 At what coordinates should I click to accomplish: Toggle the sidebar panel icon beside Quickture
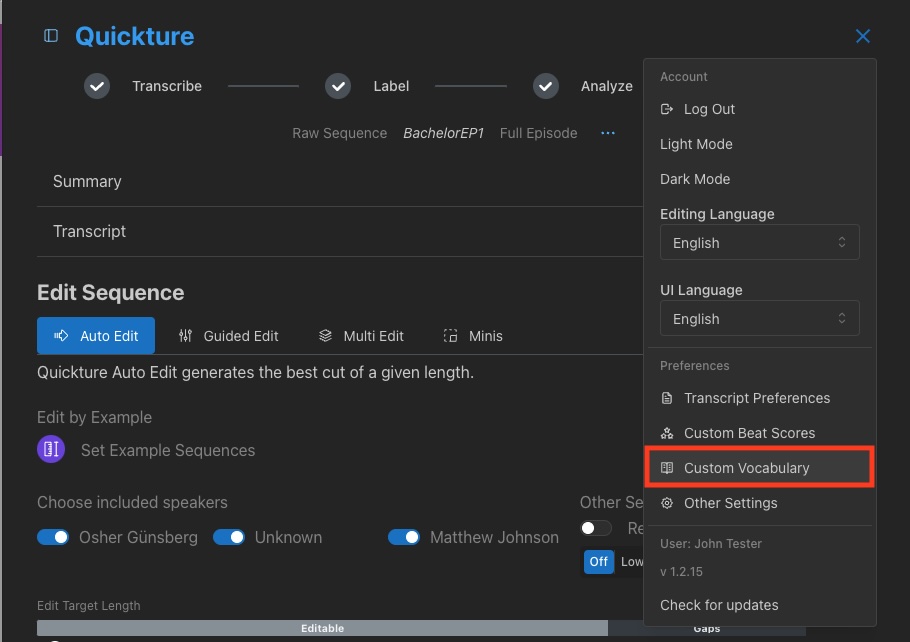tap(51, 36)
